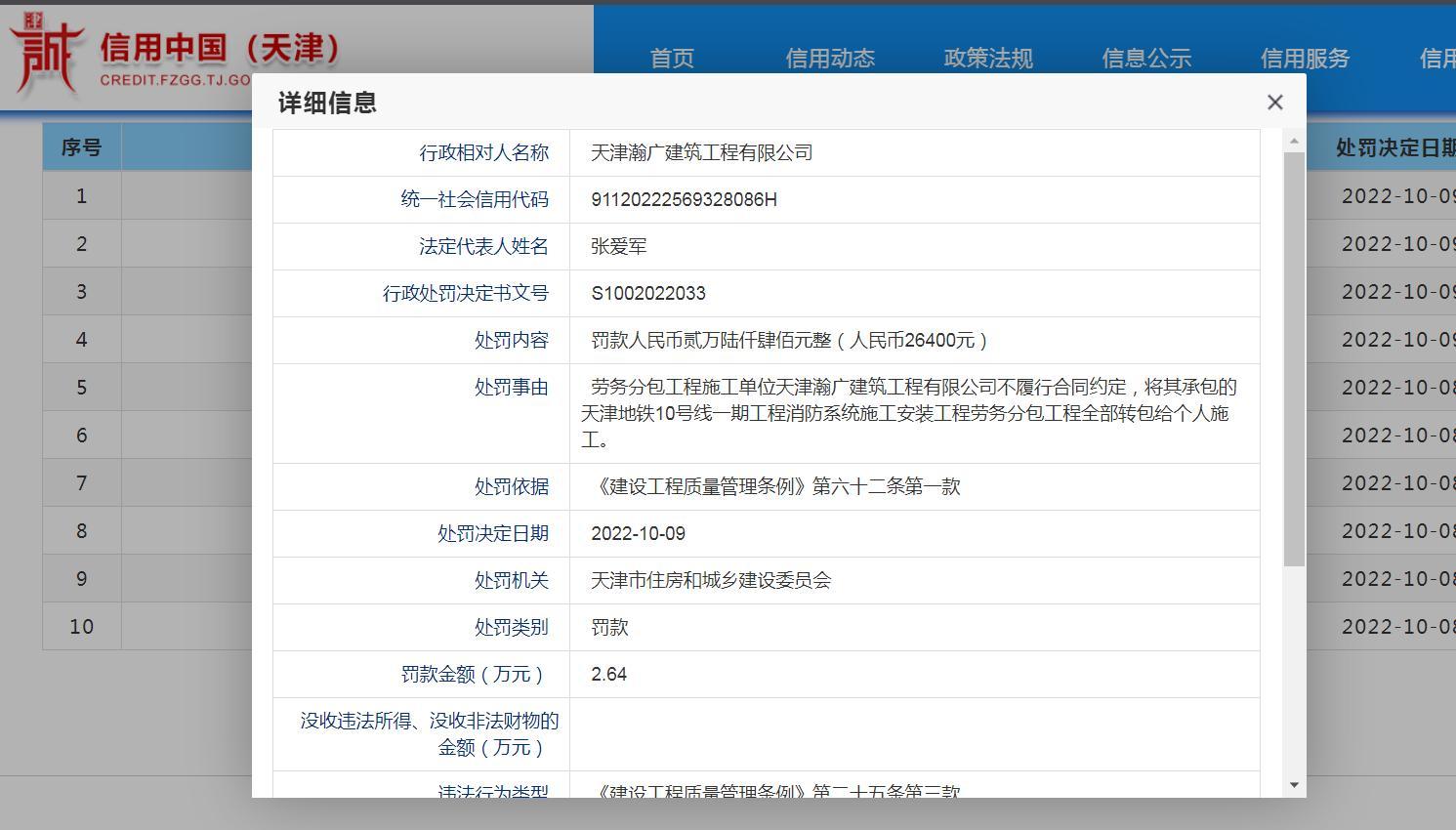Screen dimensions: 1456x830
Task: Click the 处罚内容 penalty amount text
Action: click(791, 340)
